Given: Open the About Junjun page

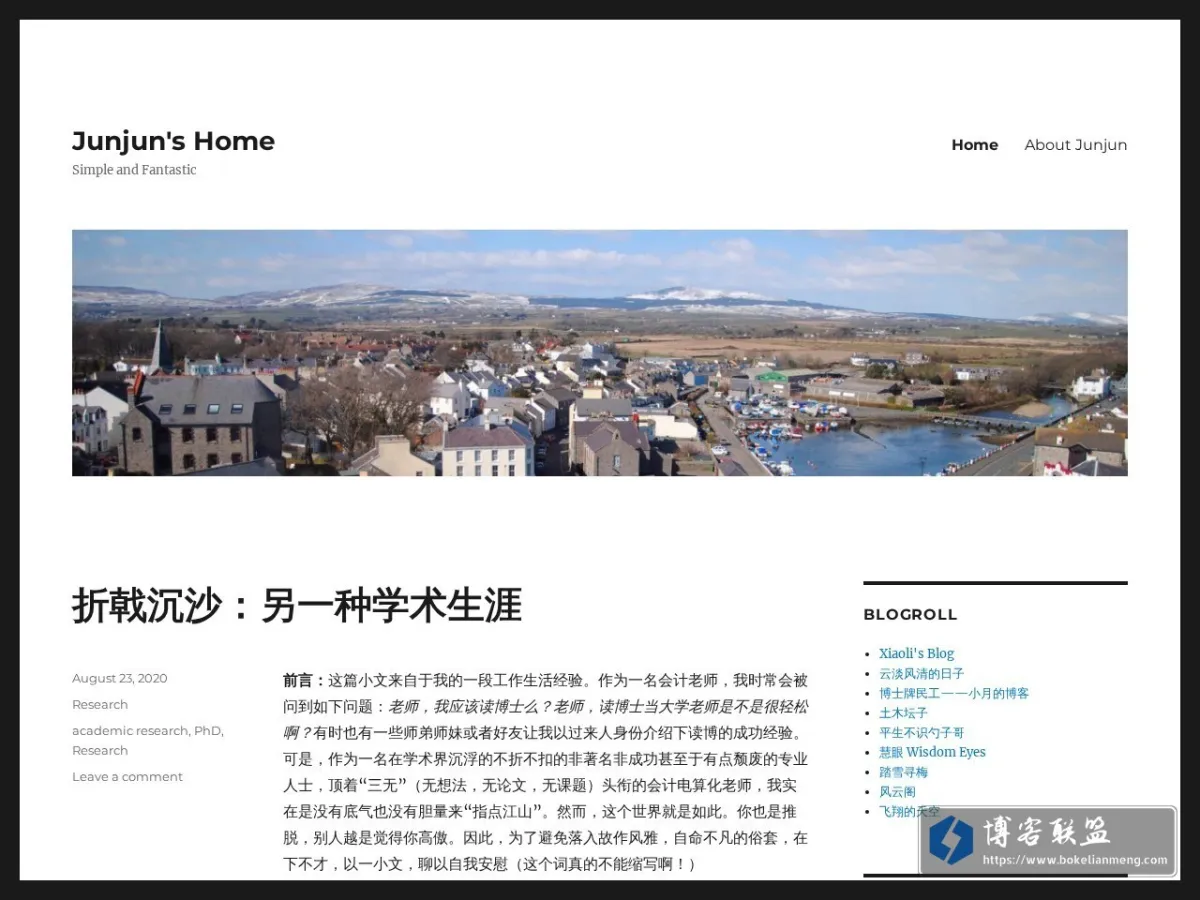Looking at the screenshot, I should click(1075, 145).
